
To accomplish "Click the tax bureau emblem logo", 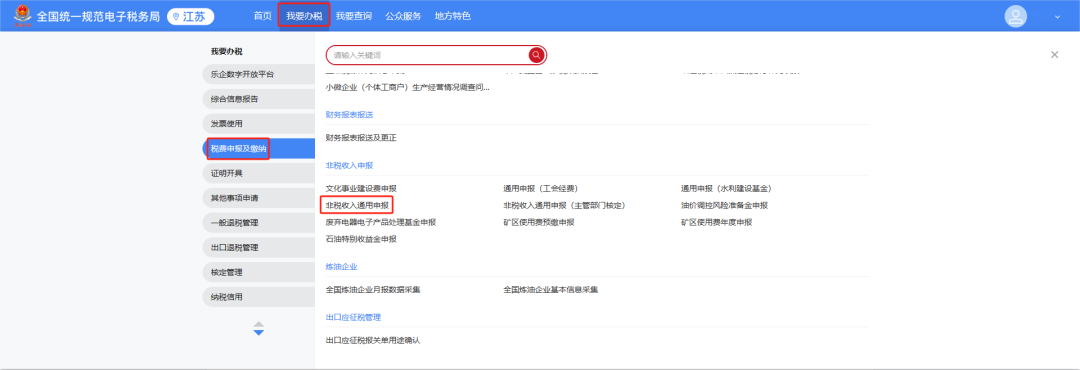I will [22, 15].
